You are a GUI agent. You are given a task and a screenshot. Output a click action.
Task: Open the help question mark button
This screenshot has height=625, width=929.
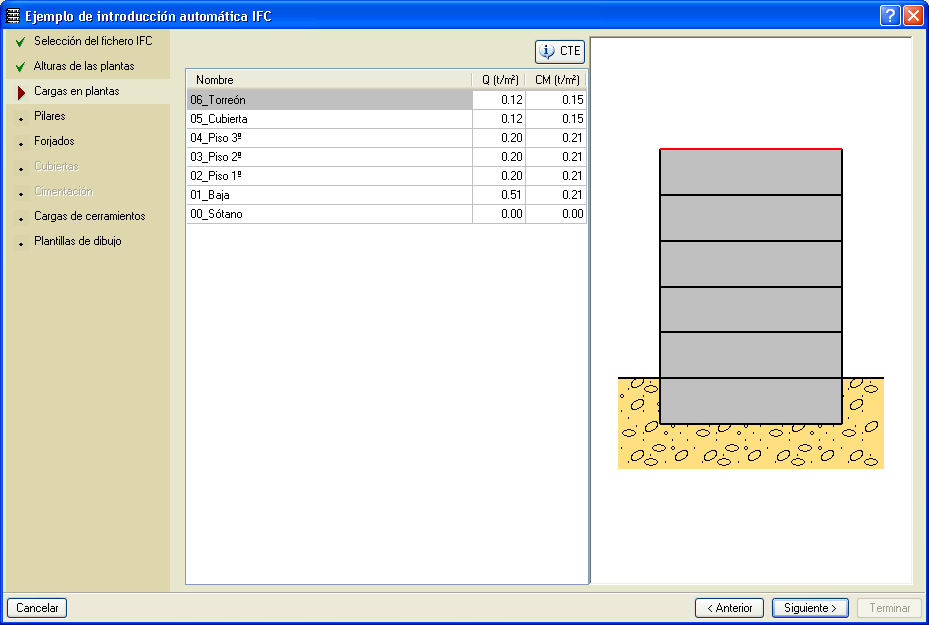tap(890, 15)
